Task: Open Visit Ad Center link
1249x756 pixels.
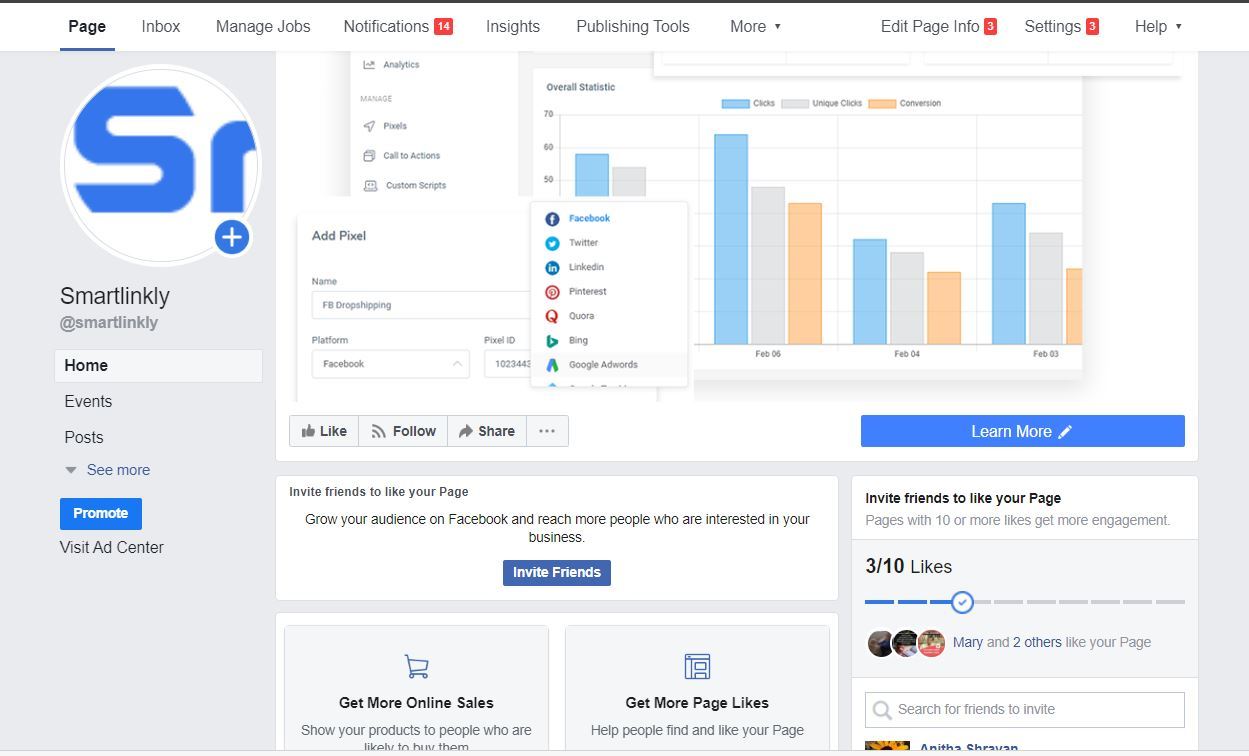Action: pos(112,548)
